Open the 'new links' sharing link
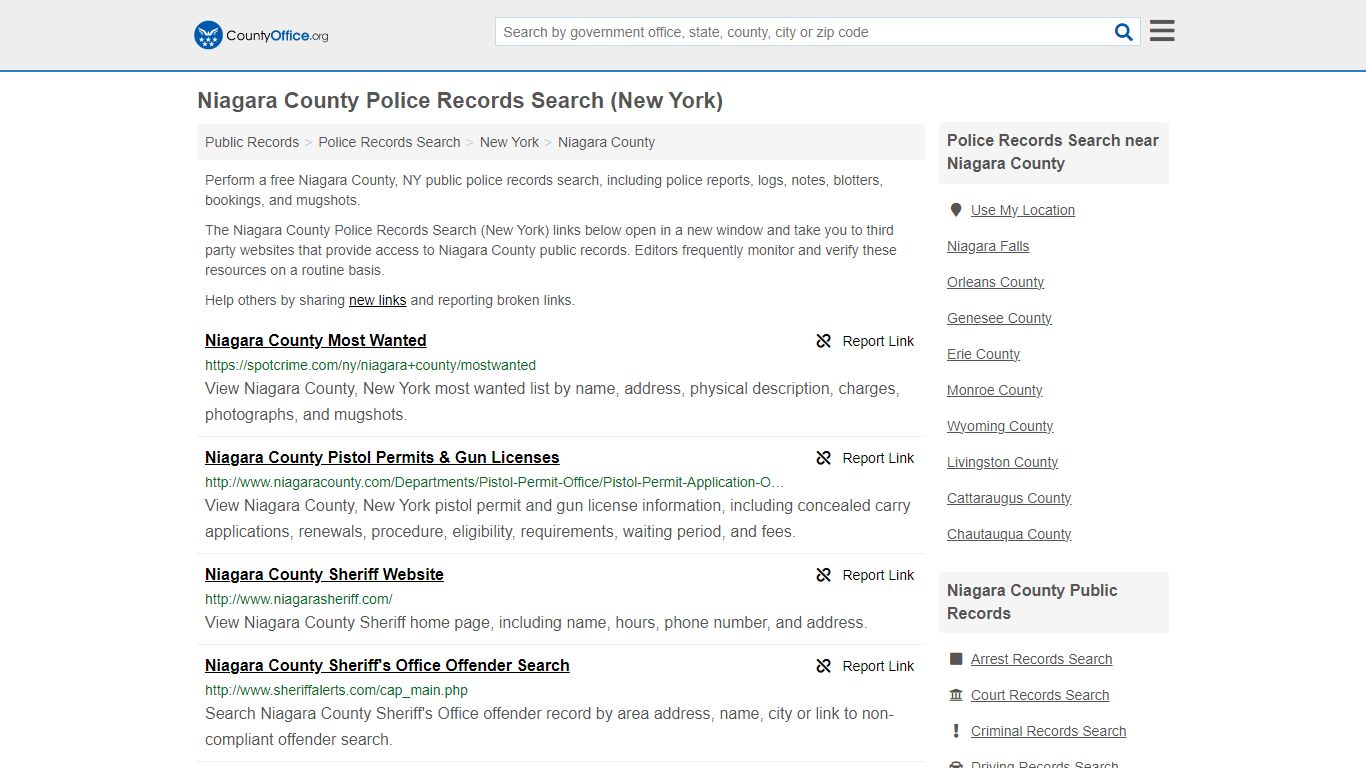The height and width of the screenshot is (768, 1366). [377, 300]
